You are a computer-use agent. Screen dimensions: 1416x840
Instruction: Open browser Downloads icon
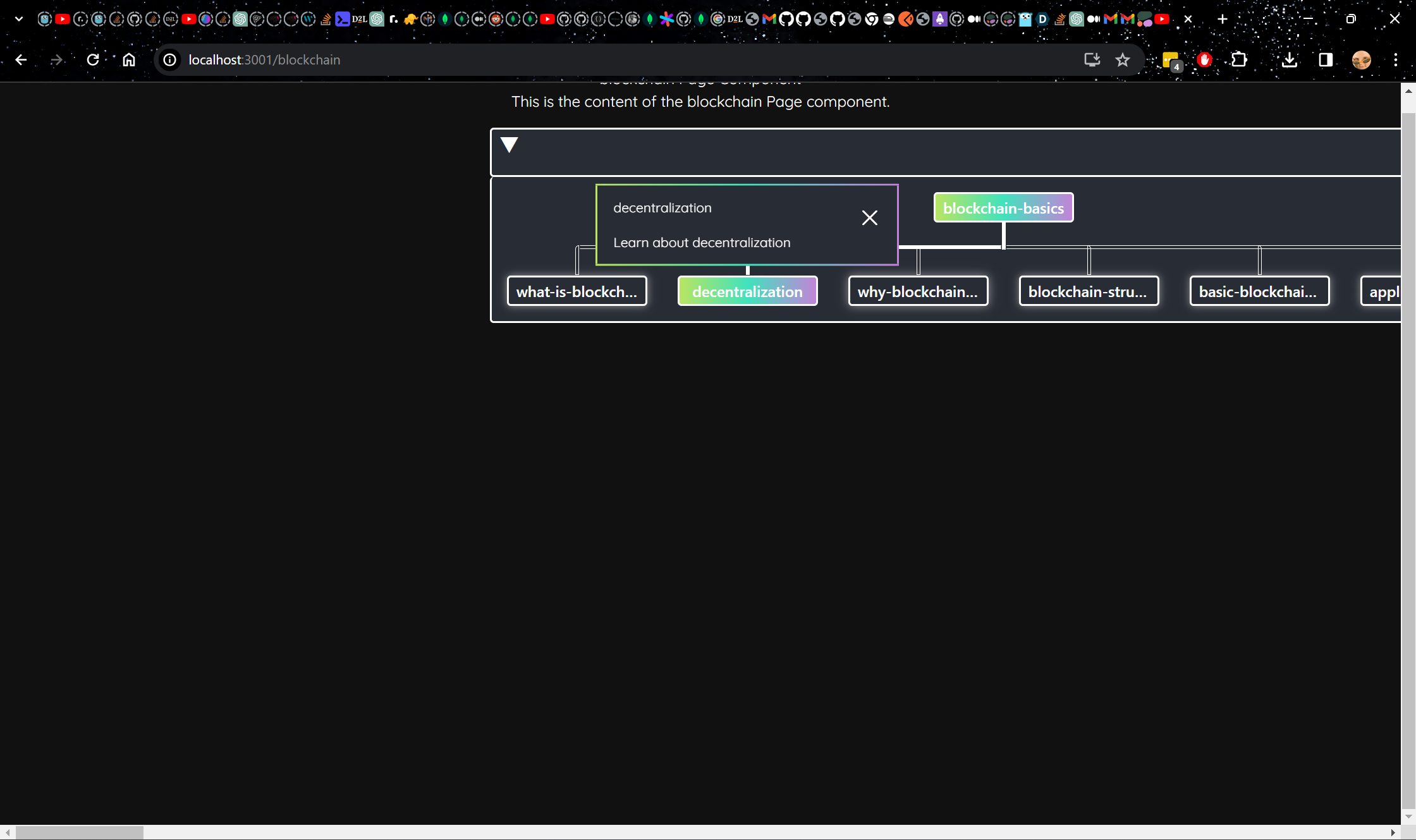(x=1290, y=60)
